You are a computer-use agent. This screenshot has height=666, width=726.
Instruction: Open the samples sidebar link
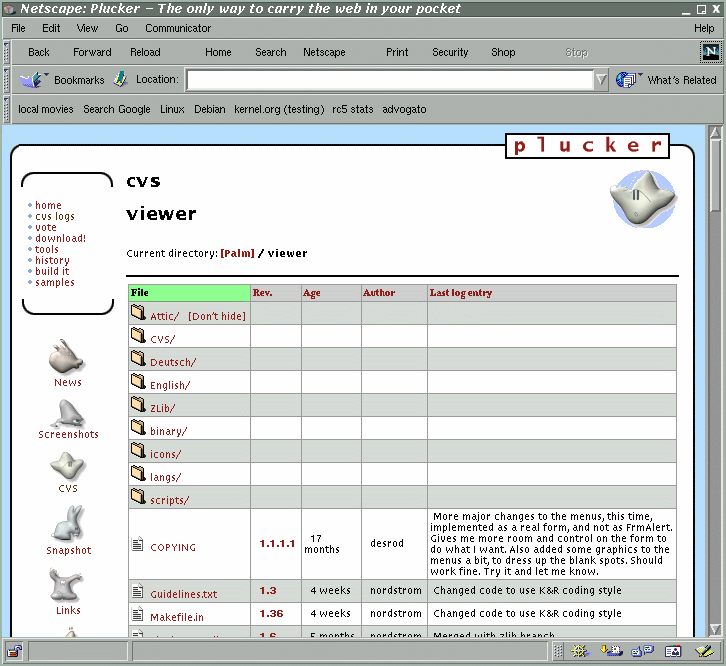point(55,282)
